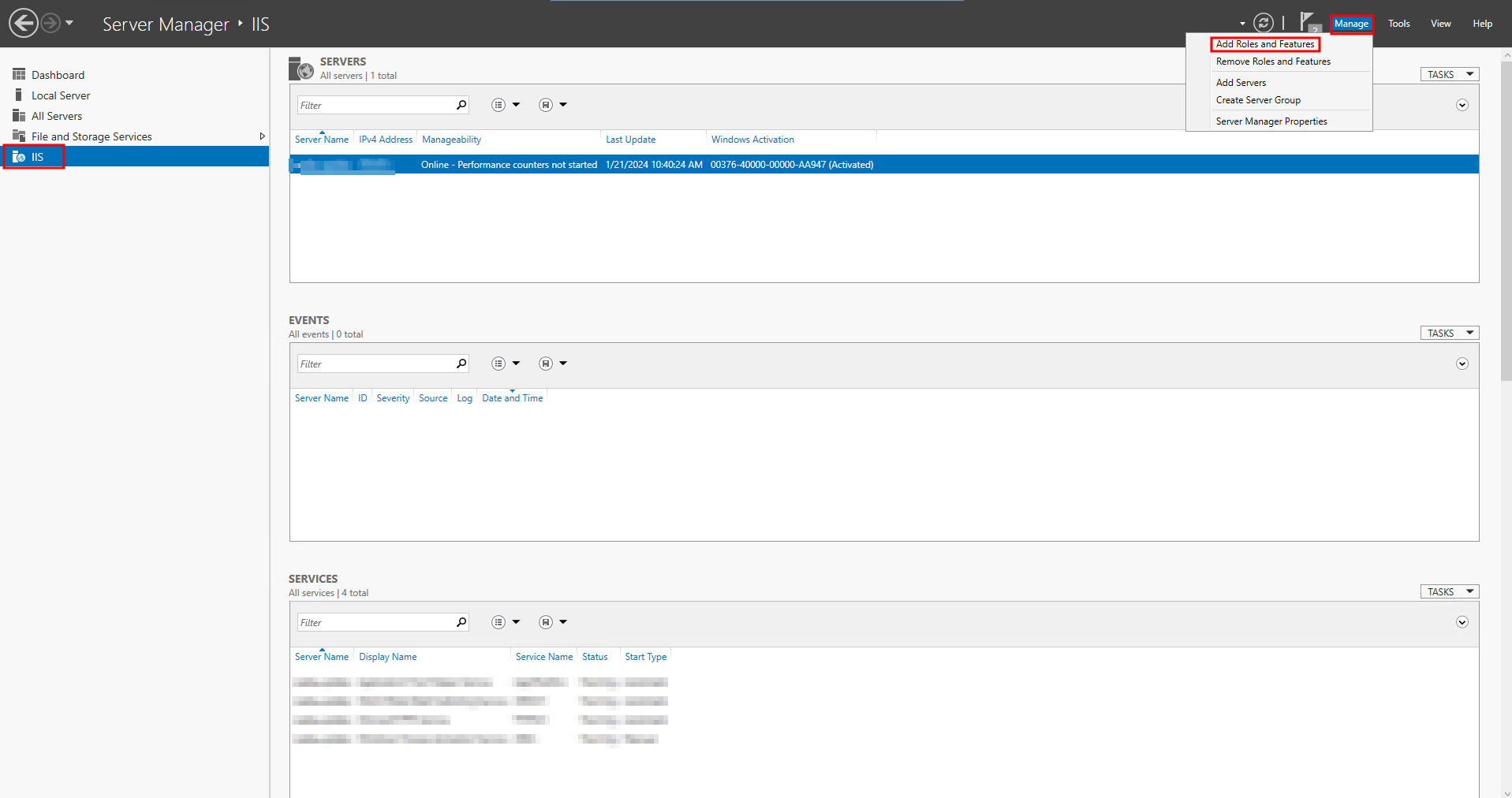This screenshot has height=798, width=1512.
Task: Open Local Server page
Action: click(x=61, y=95)
